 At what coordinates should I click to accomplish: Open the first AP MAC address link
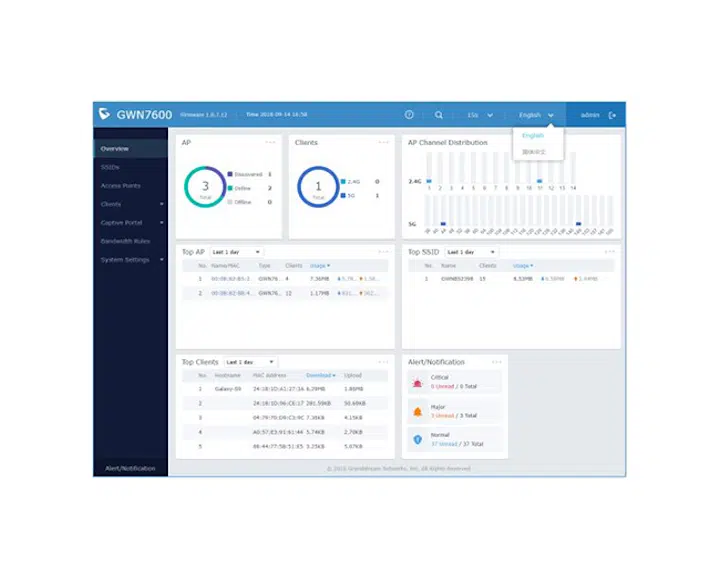(231, 279)
